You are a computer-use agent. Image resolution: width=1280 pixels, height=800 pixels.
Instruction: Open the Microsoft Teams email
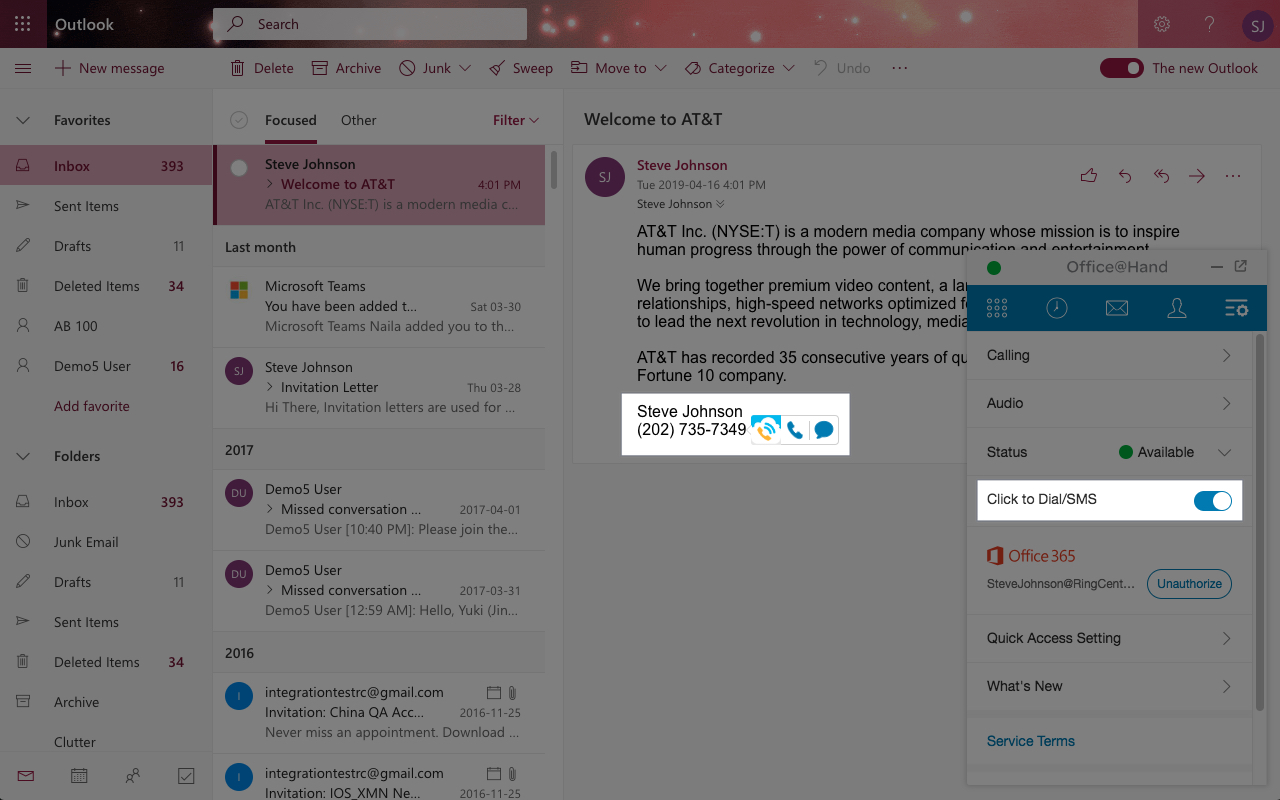coord(380,306)
